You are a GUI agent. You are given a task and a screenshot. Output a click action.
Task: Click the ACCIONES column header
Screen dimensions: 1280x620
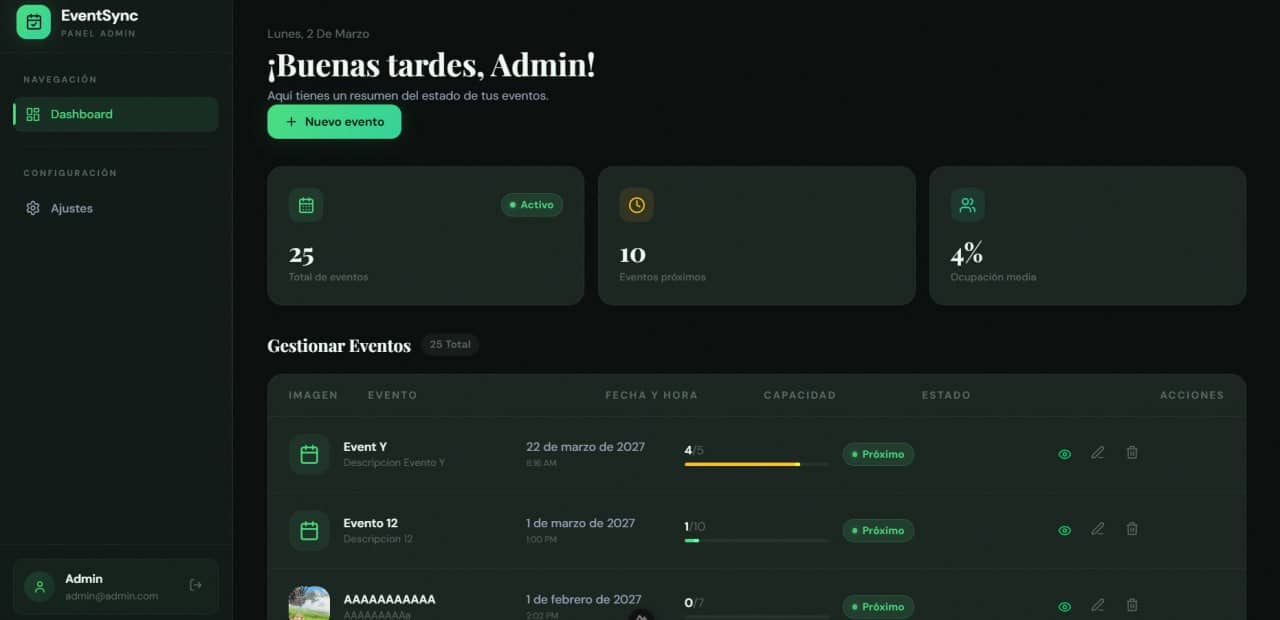tap(1192, 395)
